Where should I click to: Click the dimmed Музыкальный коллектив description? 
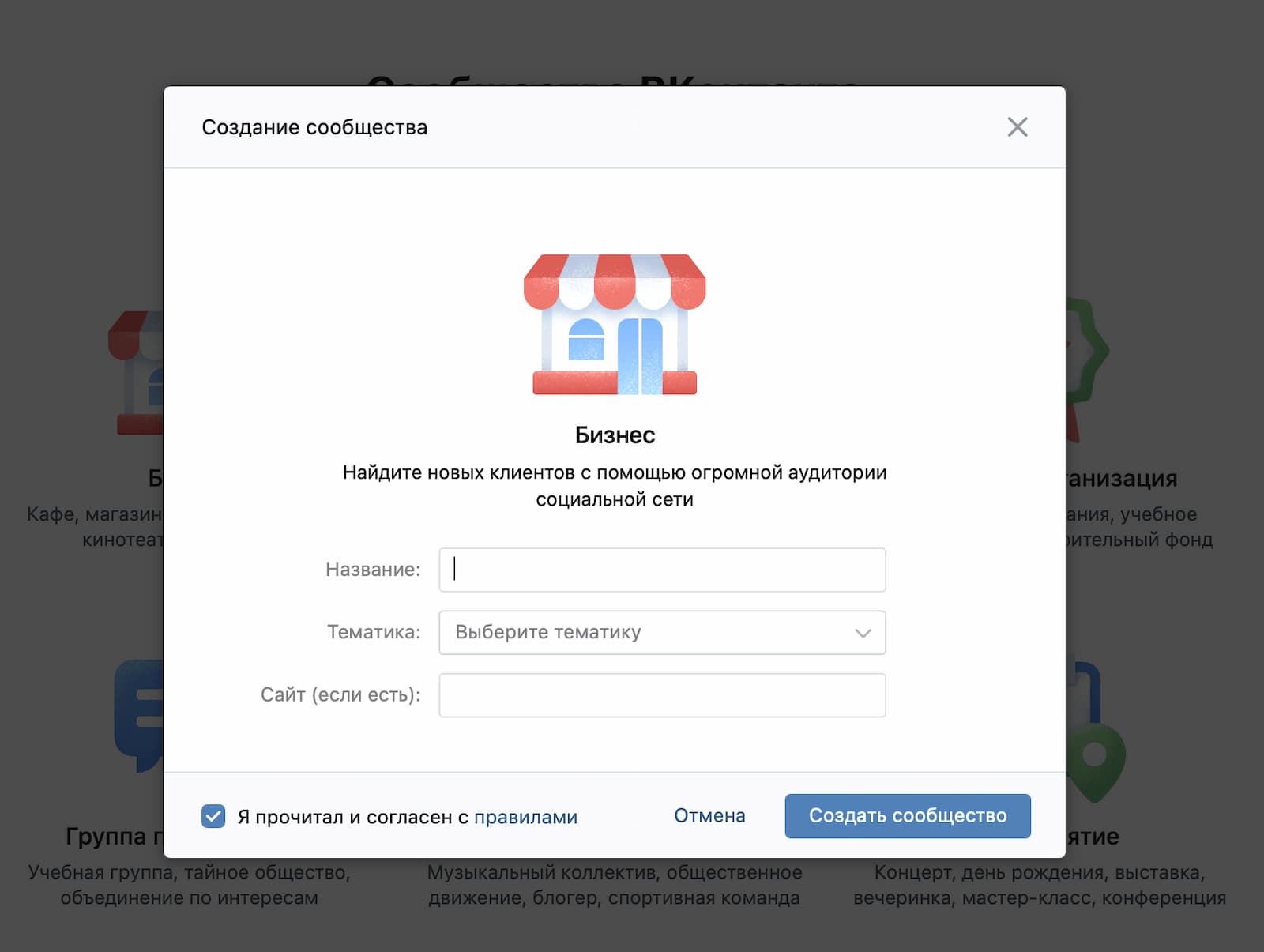tap(615, 885)
